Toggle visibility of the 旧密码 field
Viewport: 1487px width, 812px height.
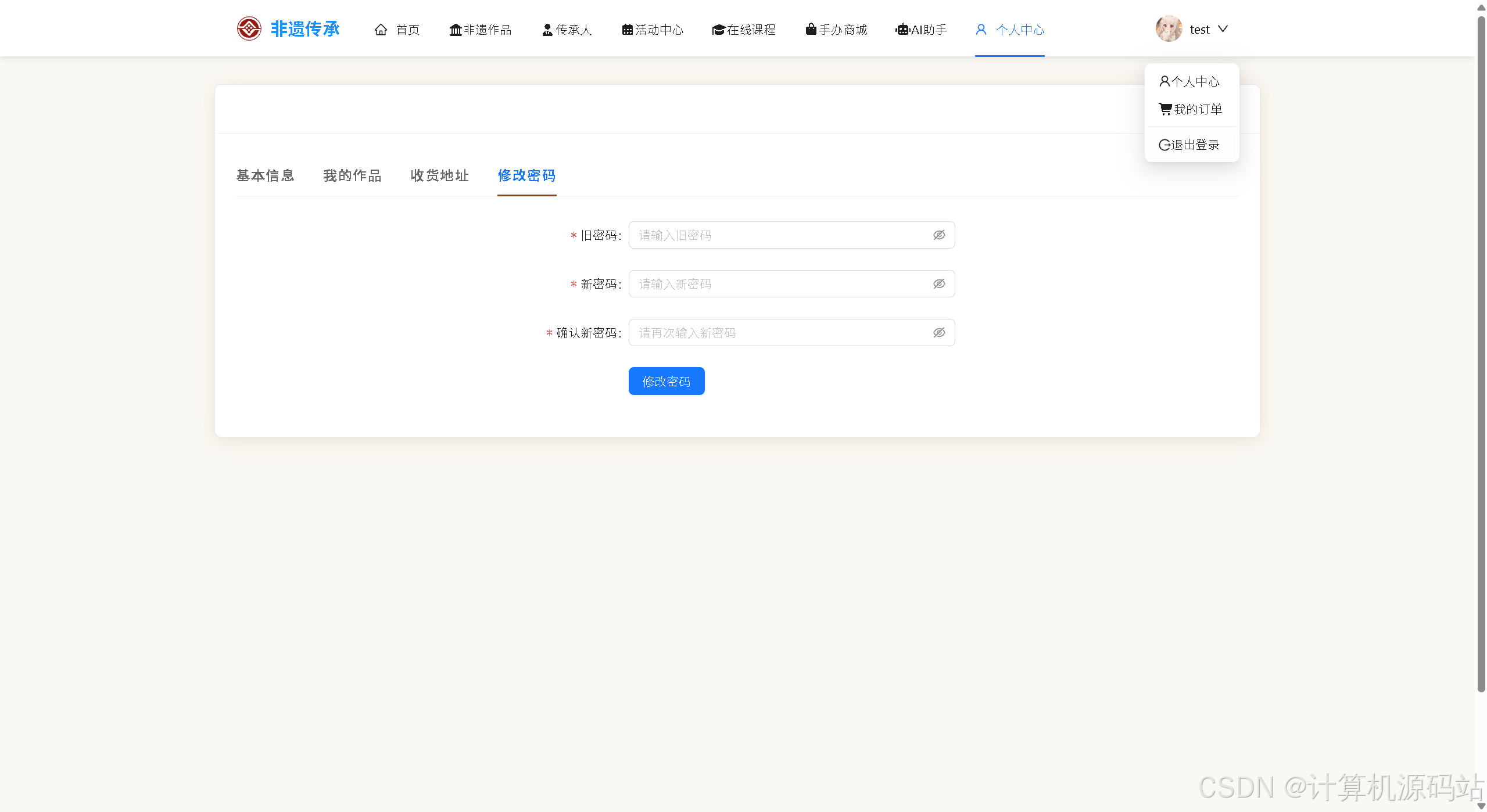pyautogui.click(x=939, y=235)
